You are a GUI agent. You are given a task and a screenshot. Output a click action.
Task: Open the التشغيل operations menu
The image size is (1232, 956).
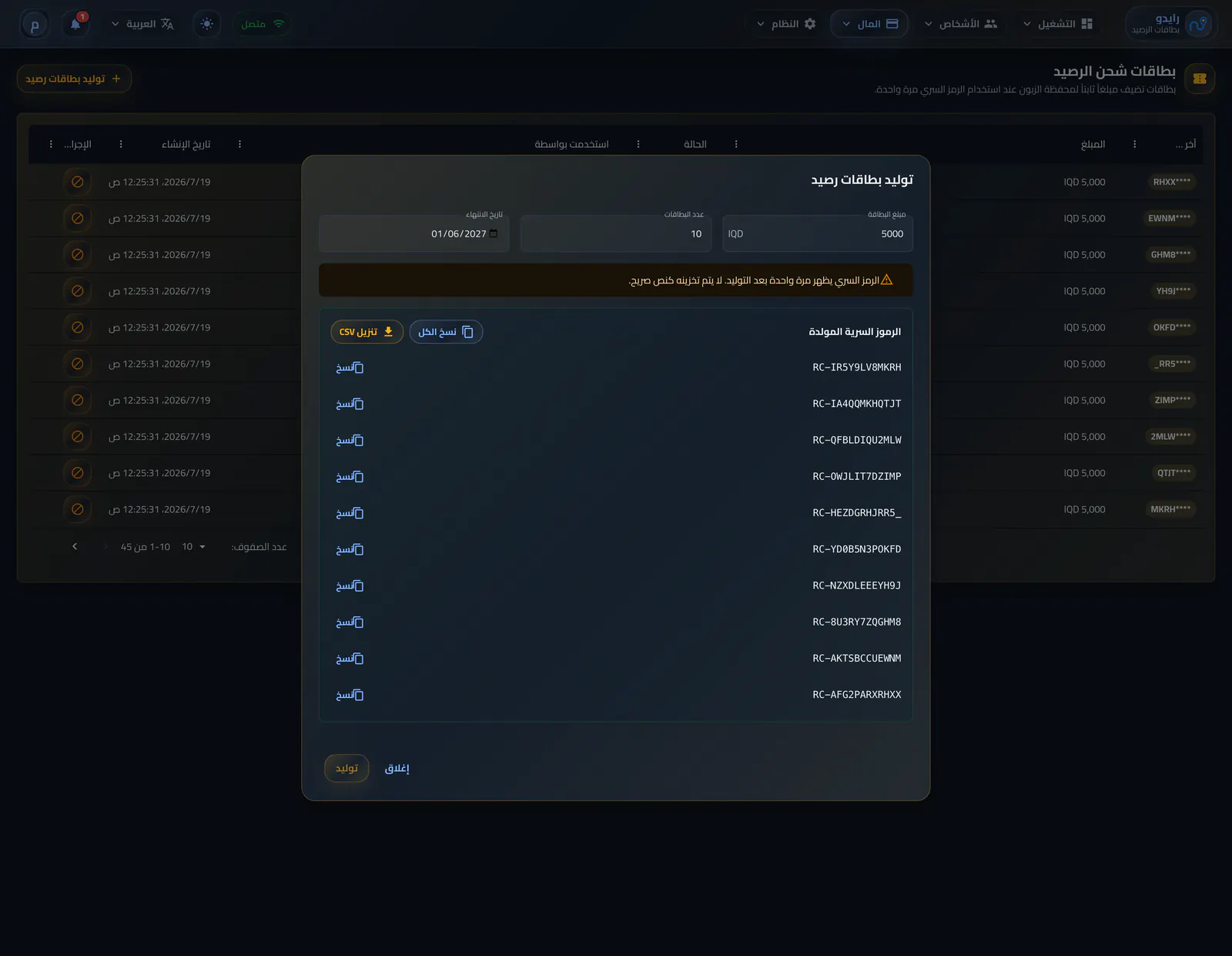pos(1058,24)
